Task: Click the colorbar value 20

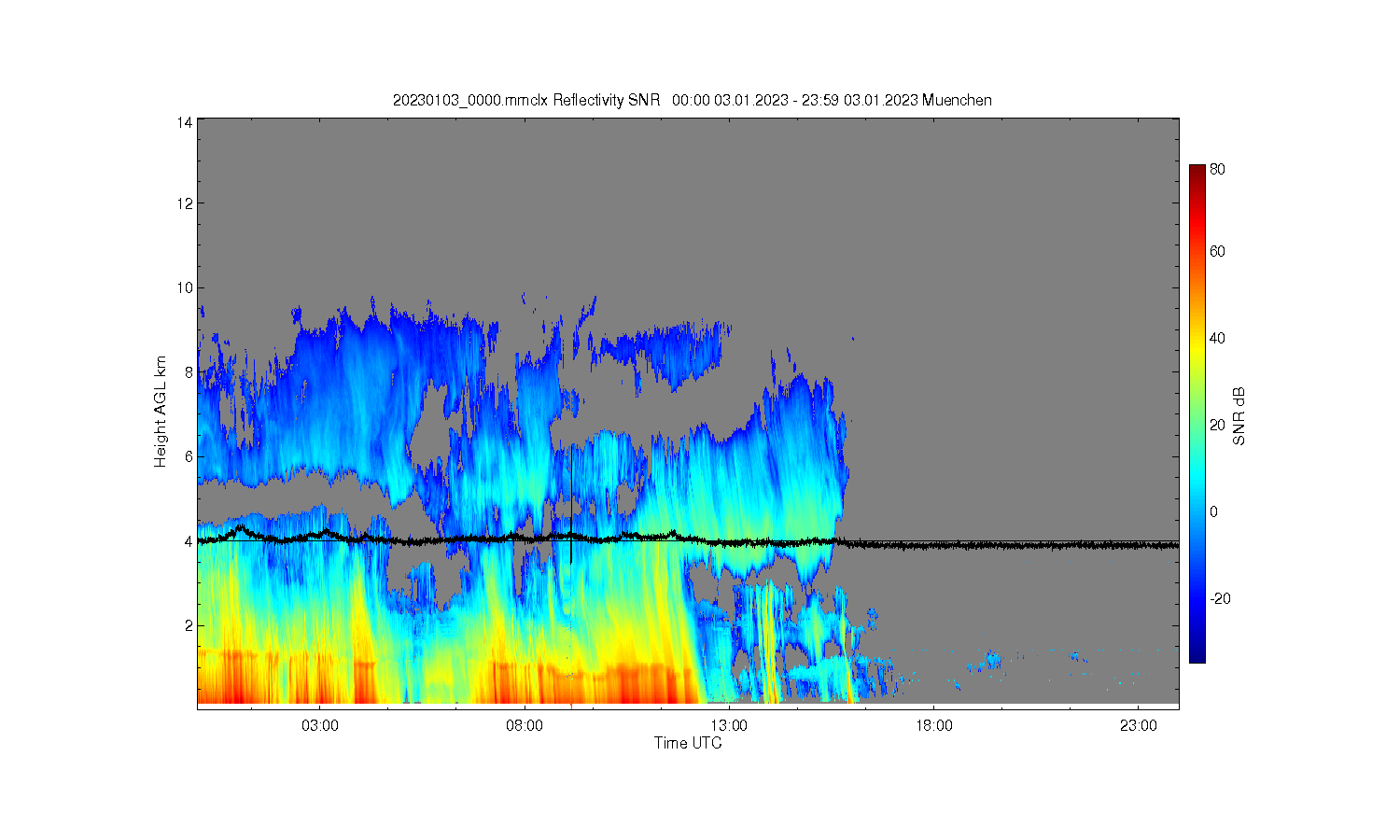Action: (1217, 425)
